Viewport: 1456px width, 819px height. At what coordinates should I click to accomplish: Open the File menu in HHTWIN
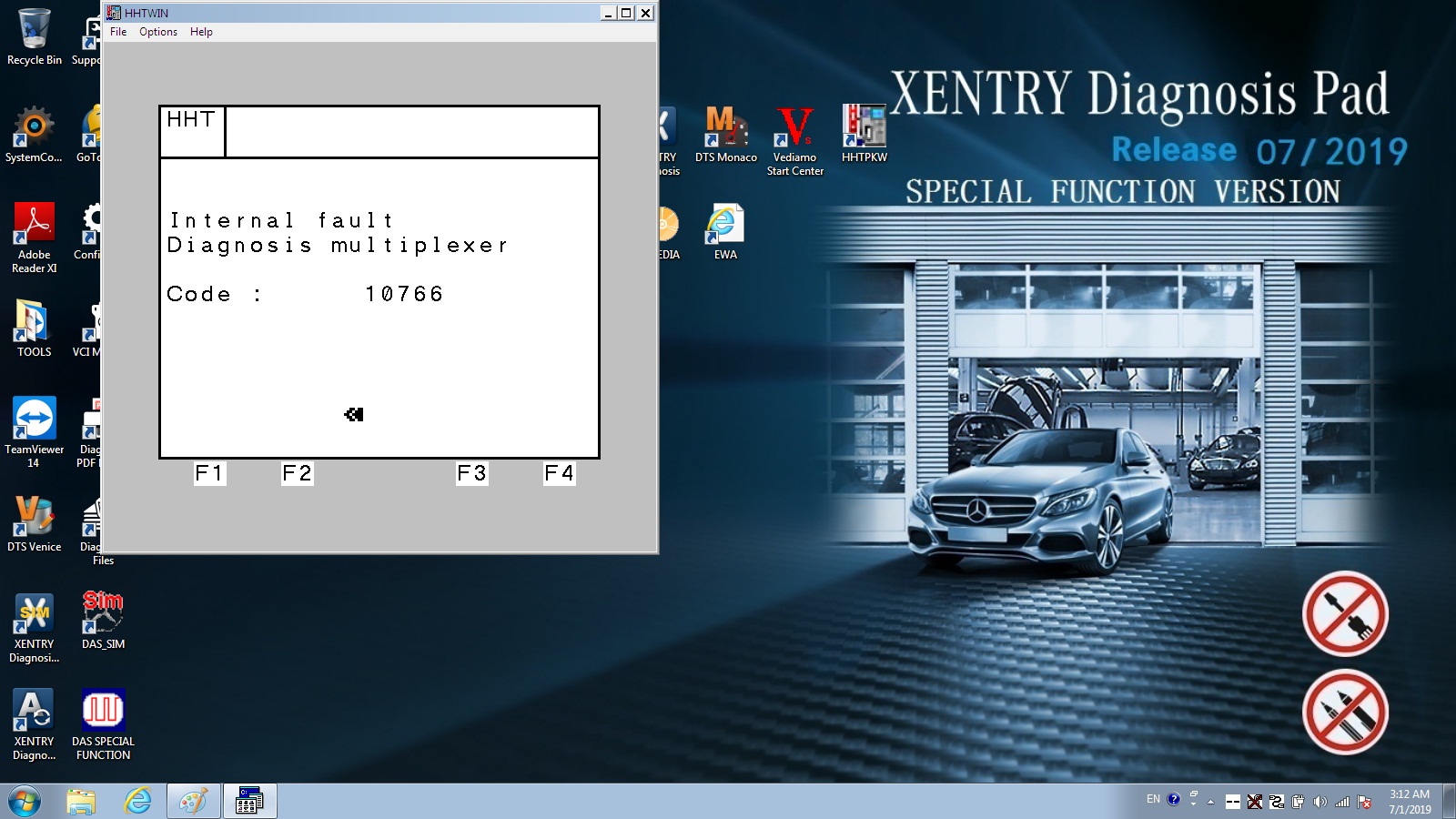tap(118, 32)
